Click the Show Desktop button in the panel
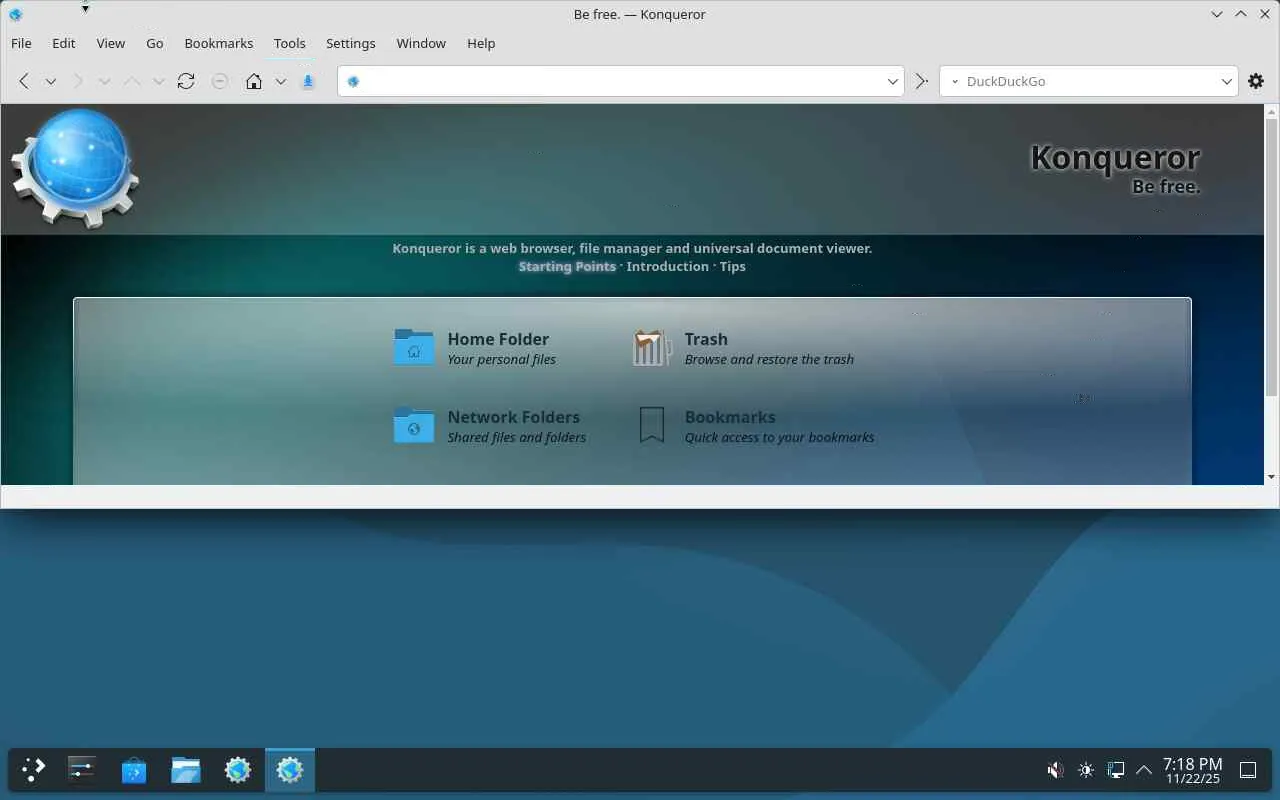 pyautogui.click(x=1248, y=770)
